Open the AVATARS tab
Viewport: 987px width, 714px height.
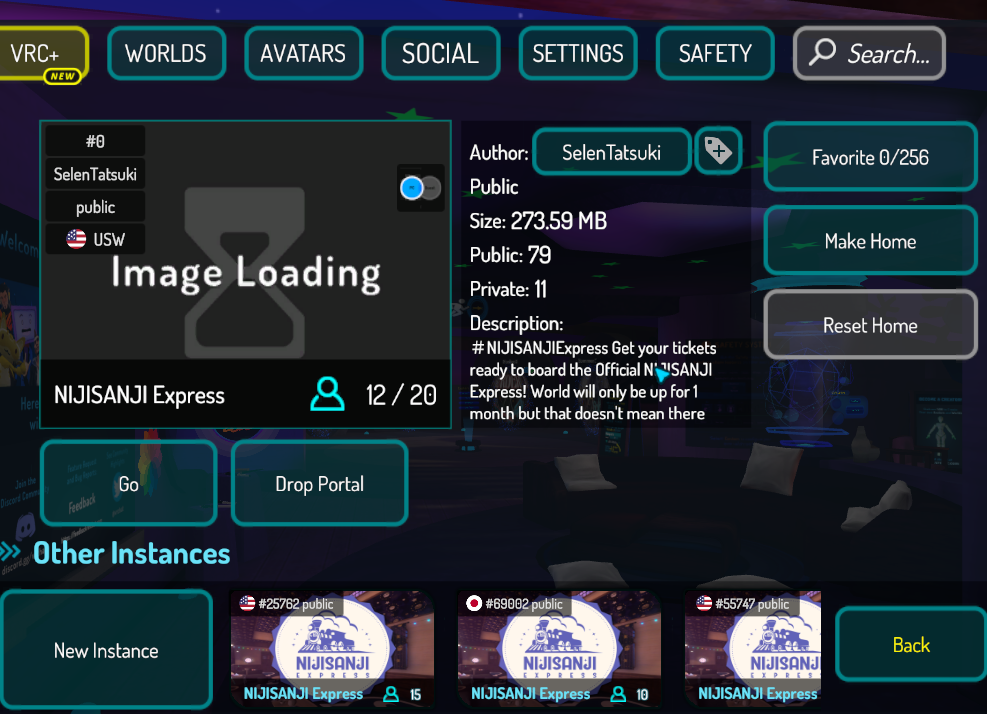click(303, 54)
